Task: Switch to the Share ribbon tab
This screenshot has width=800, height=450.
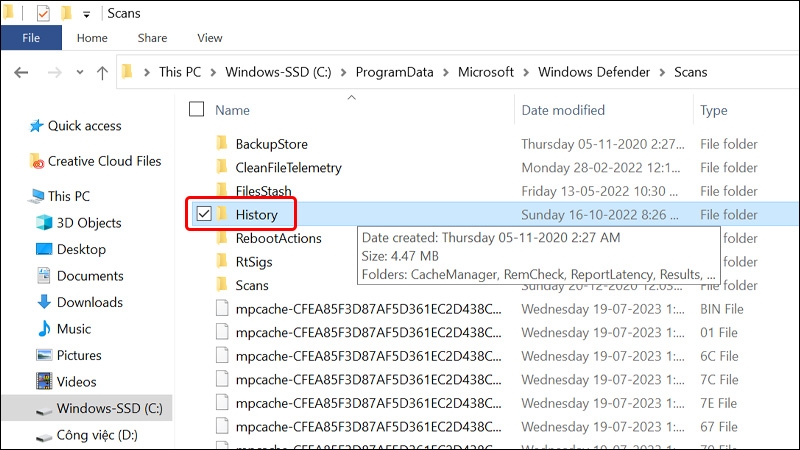Action: [152, 38]
